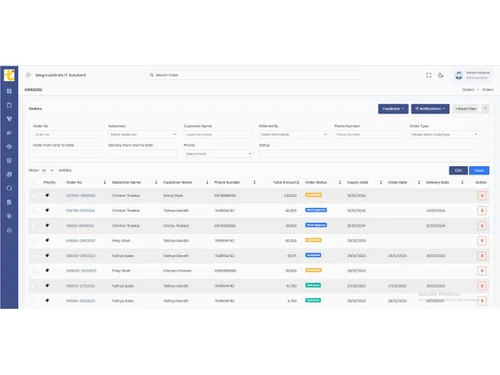Collapse the filter panel with the chevron button
Viewport: 500px width, 375px height.
click(485, 109)
